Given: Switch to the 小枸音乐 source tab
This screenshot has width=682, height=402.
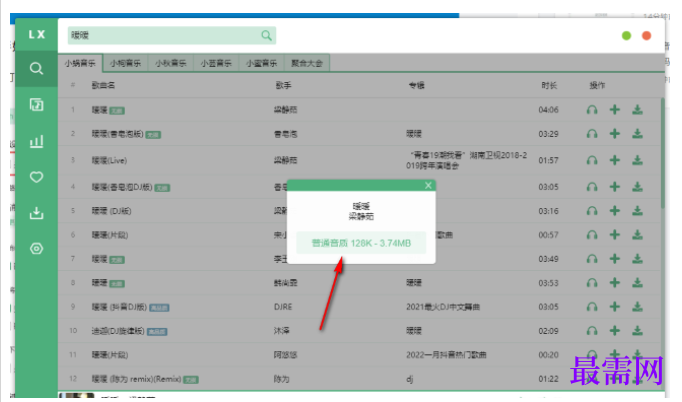Looking at the screenshot, I should [x=125, y=64].
